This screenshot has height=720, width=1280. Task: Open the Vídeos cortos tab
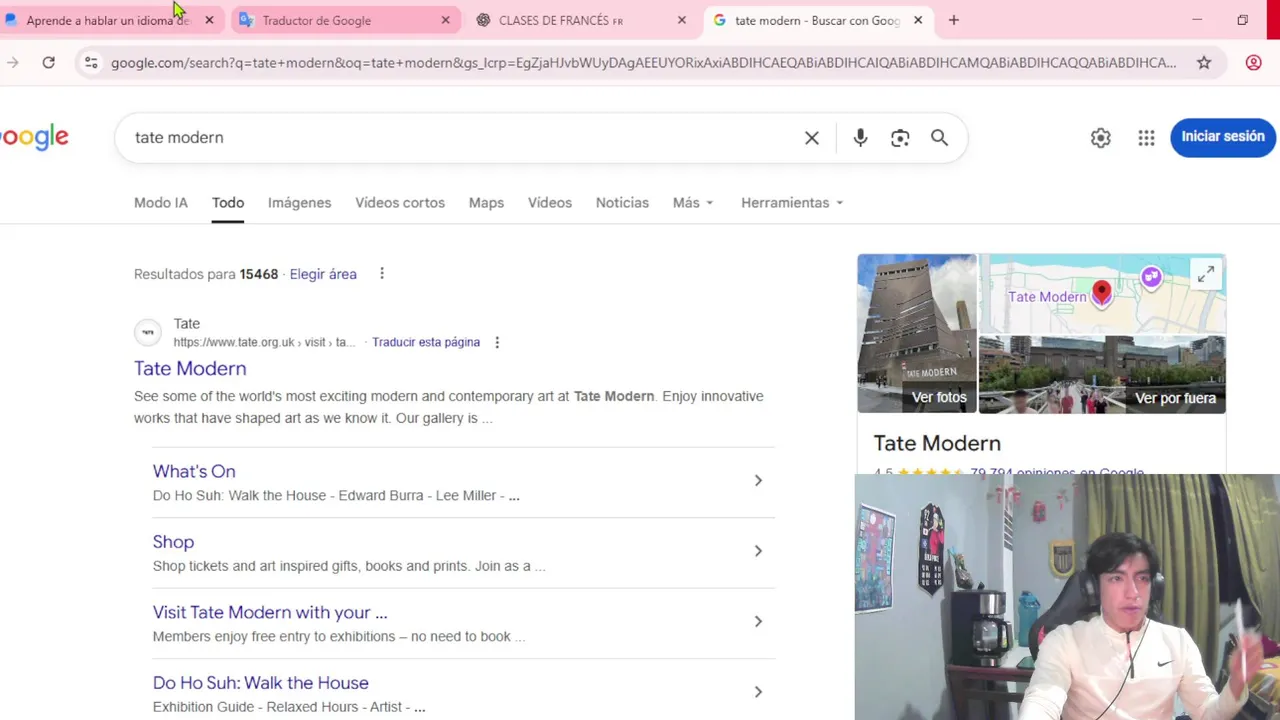point(400,202)
